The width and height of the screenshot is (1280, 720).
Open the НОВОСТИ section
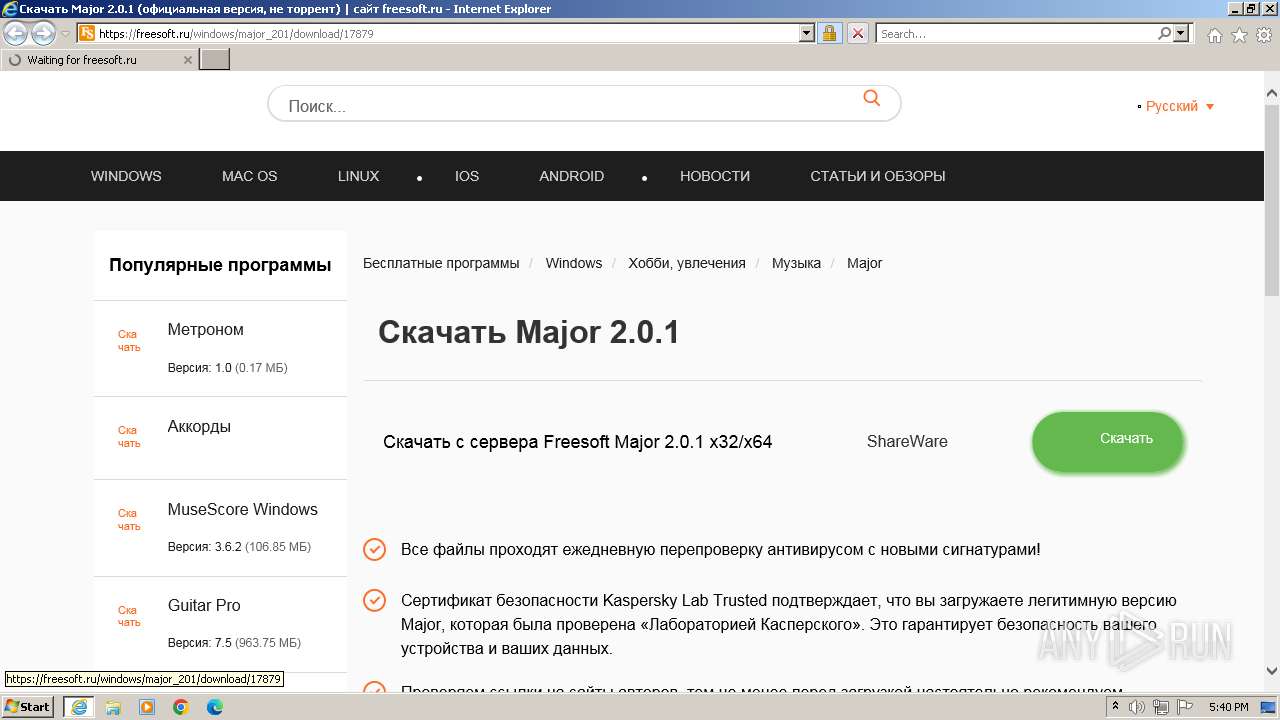click(715, 176)
